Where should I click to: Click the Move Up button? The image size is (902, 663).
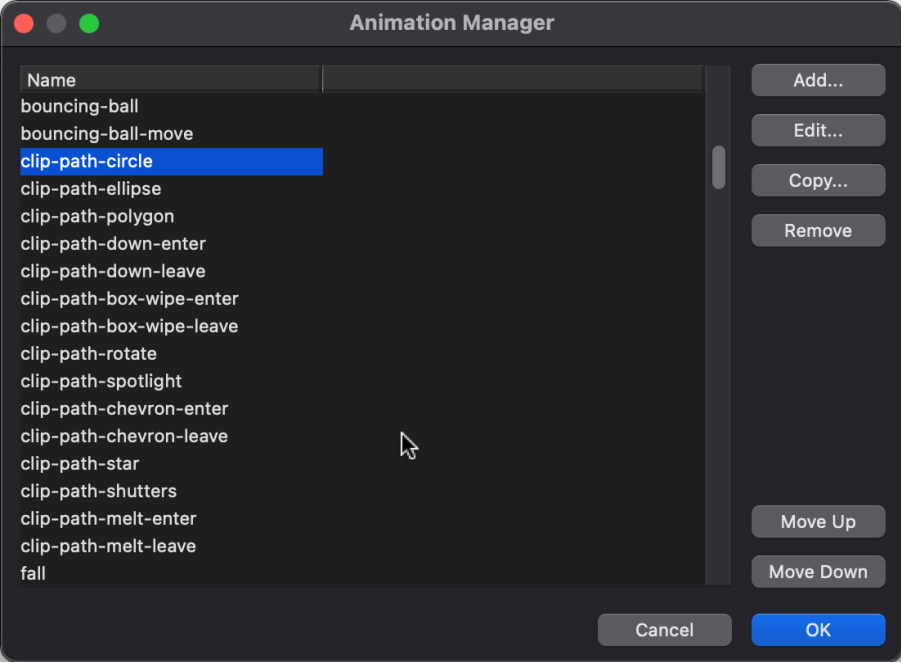click(817, 522)
